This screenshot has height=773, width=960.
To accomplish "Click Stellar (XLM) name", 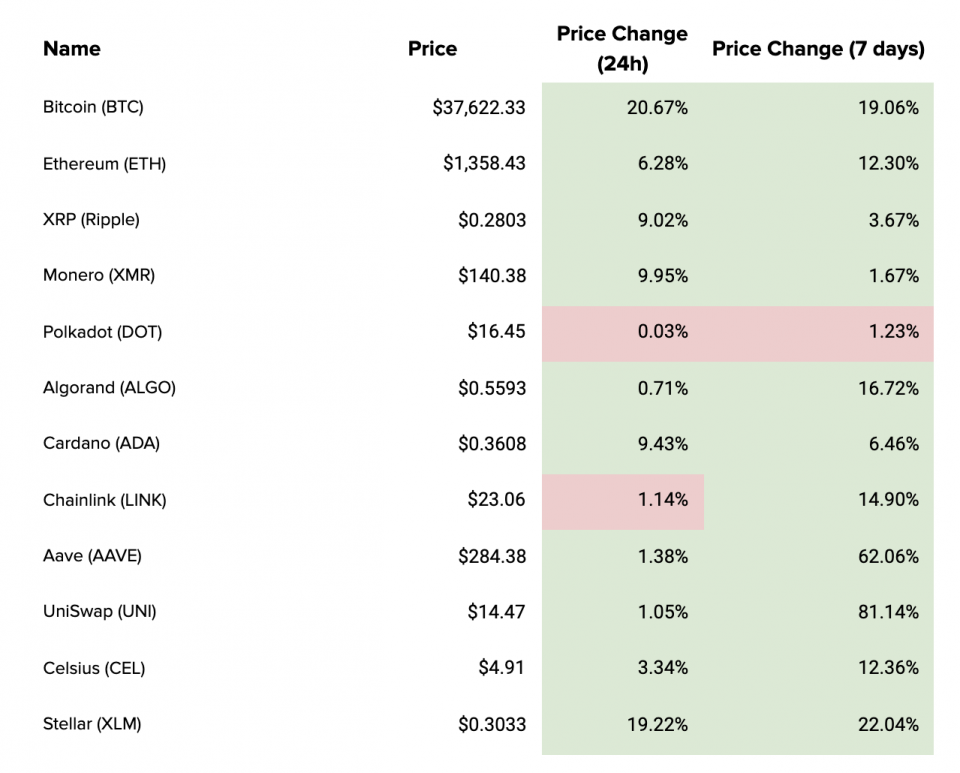I will coord(92,724).
